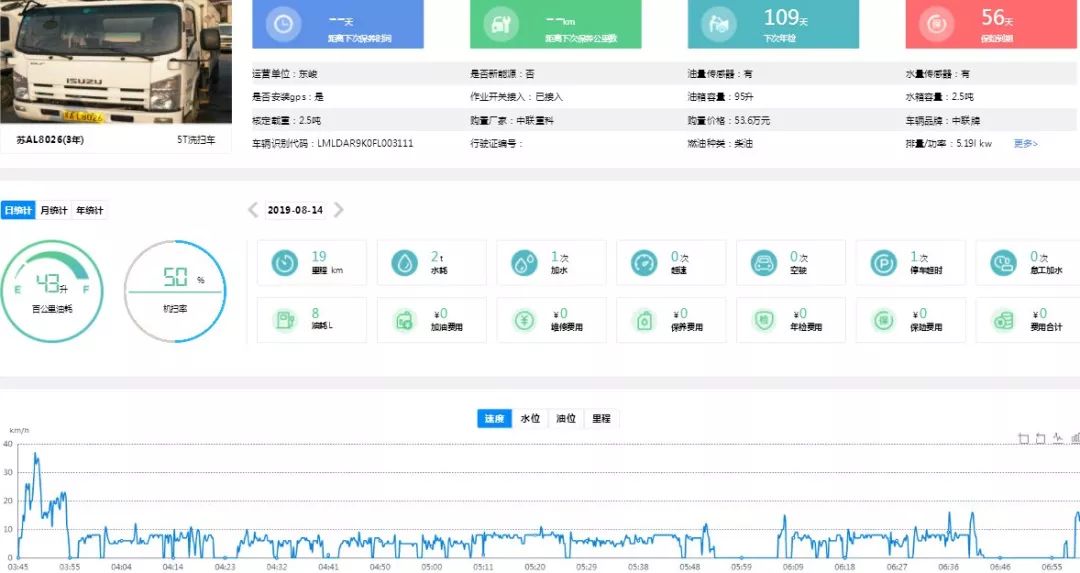Click the 5T洗扫车 vehicle type label
Image resolution: width=1080 pixels, height=573 pixels.
pyautogui.click(x=196, y=140)
